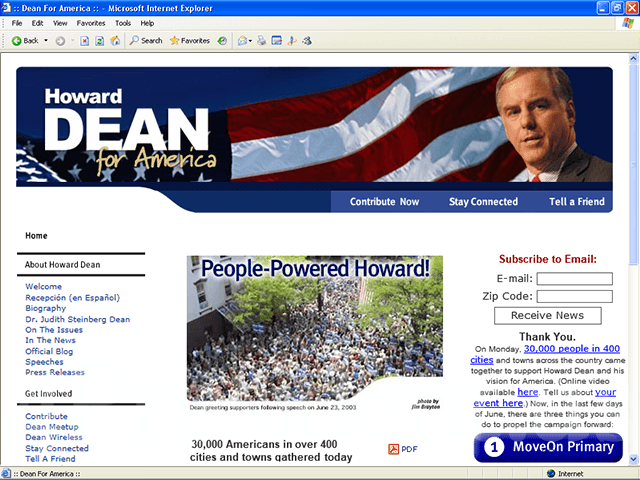The height and width of the screenshot is (480, 640).
Task: Open the Welcome sidebar link
Action: pyautogui.click(x=44, y=287)
